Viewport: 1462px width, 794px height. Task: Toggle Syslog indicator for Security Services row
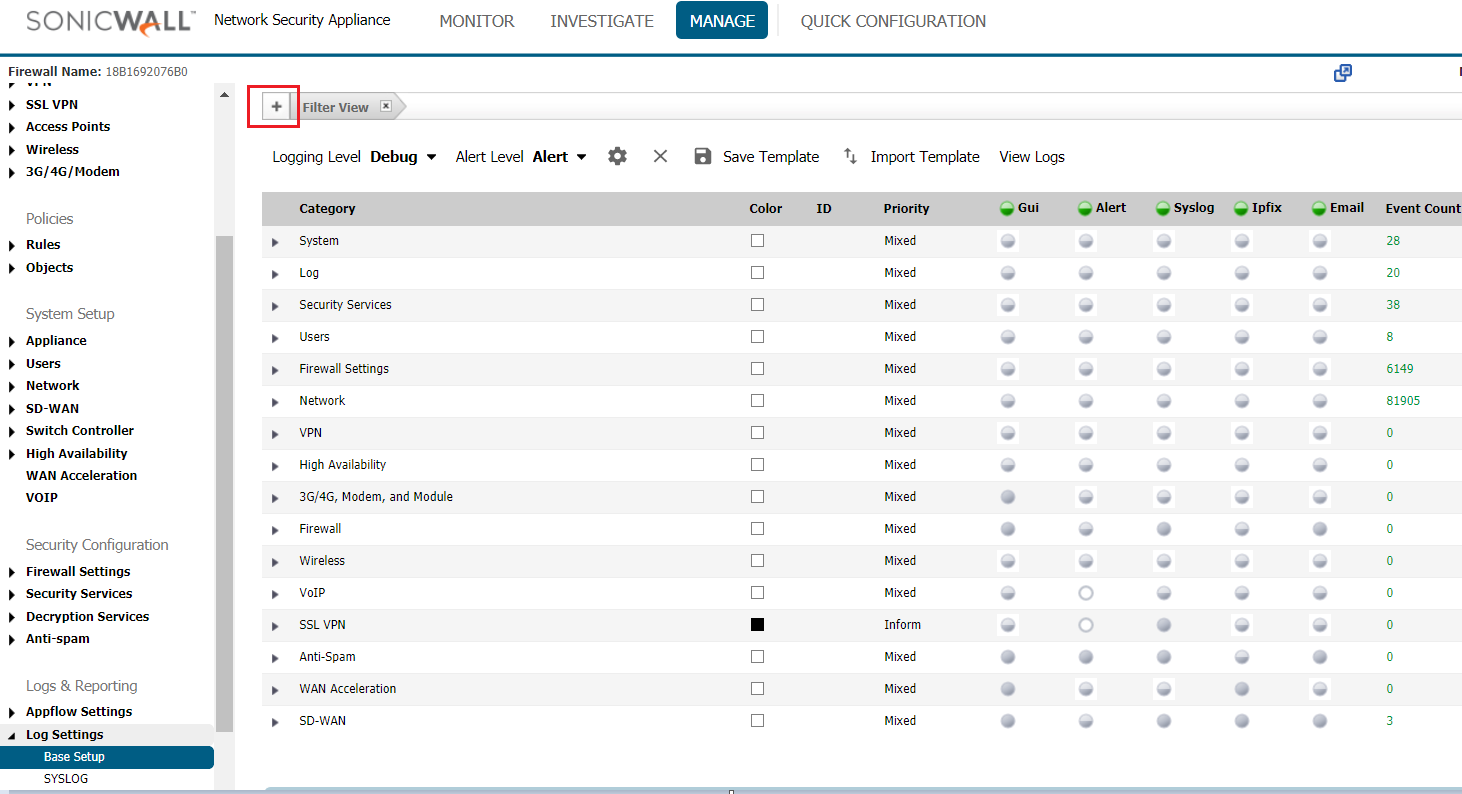click(1164, 305)
